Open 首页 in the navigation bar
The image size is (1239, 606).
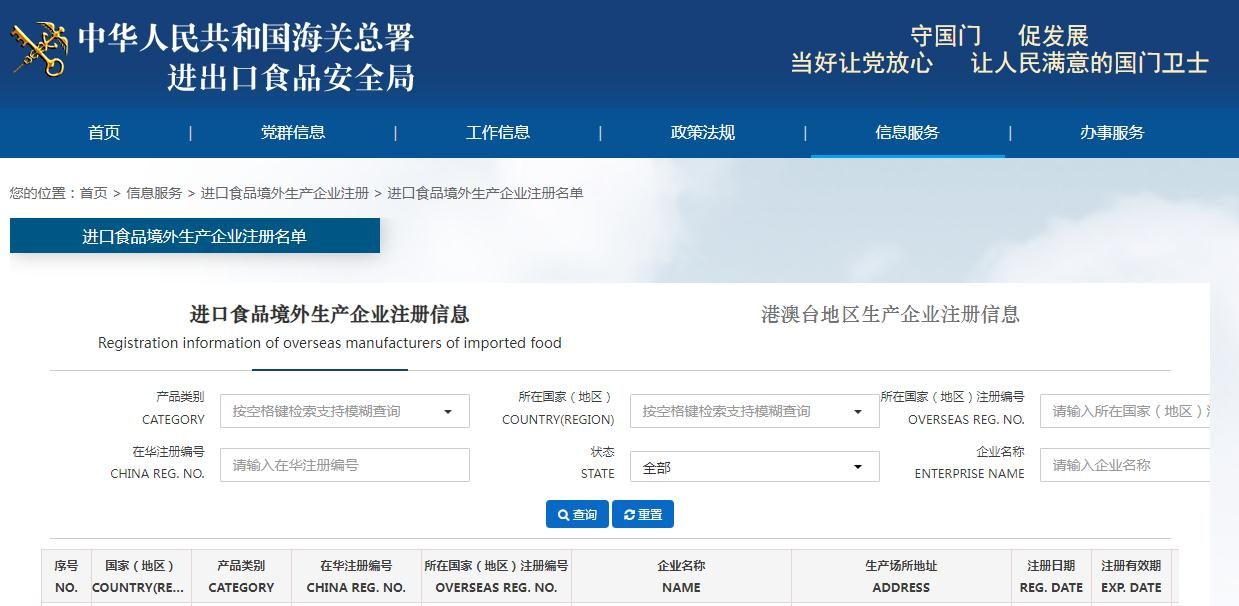coord(104,133)
